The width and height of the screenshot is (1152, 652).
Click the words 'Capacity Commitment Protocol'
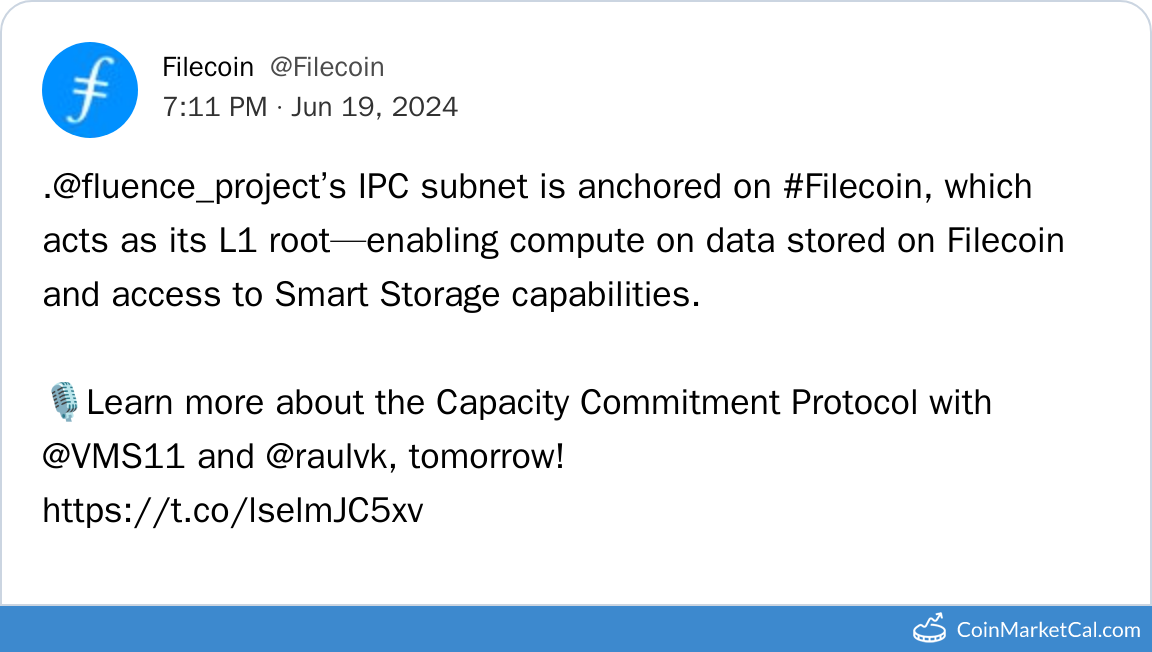click(x=677, y=403)
